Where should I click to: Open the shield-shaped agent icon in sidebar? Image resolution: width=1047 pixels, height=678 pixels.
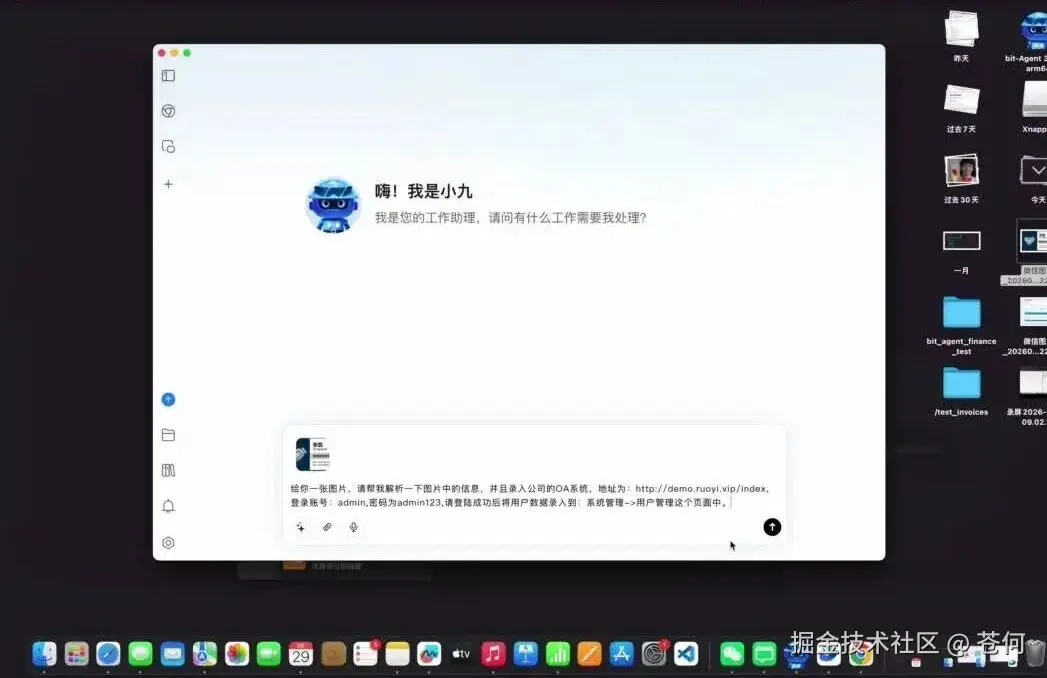coord(168,111)
